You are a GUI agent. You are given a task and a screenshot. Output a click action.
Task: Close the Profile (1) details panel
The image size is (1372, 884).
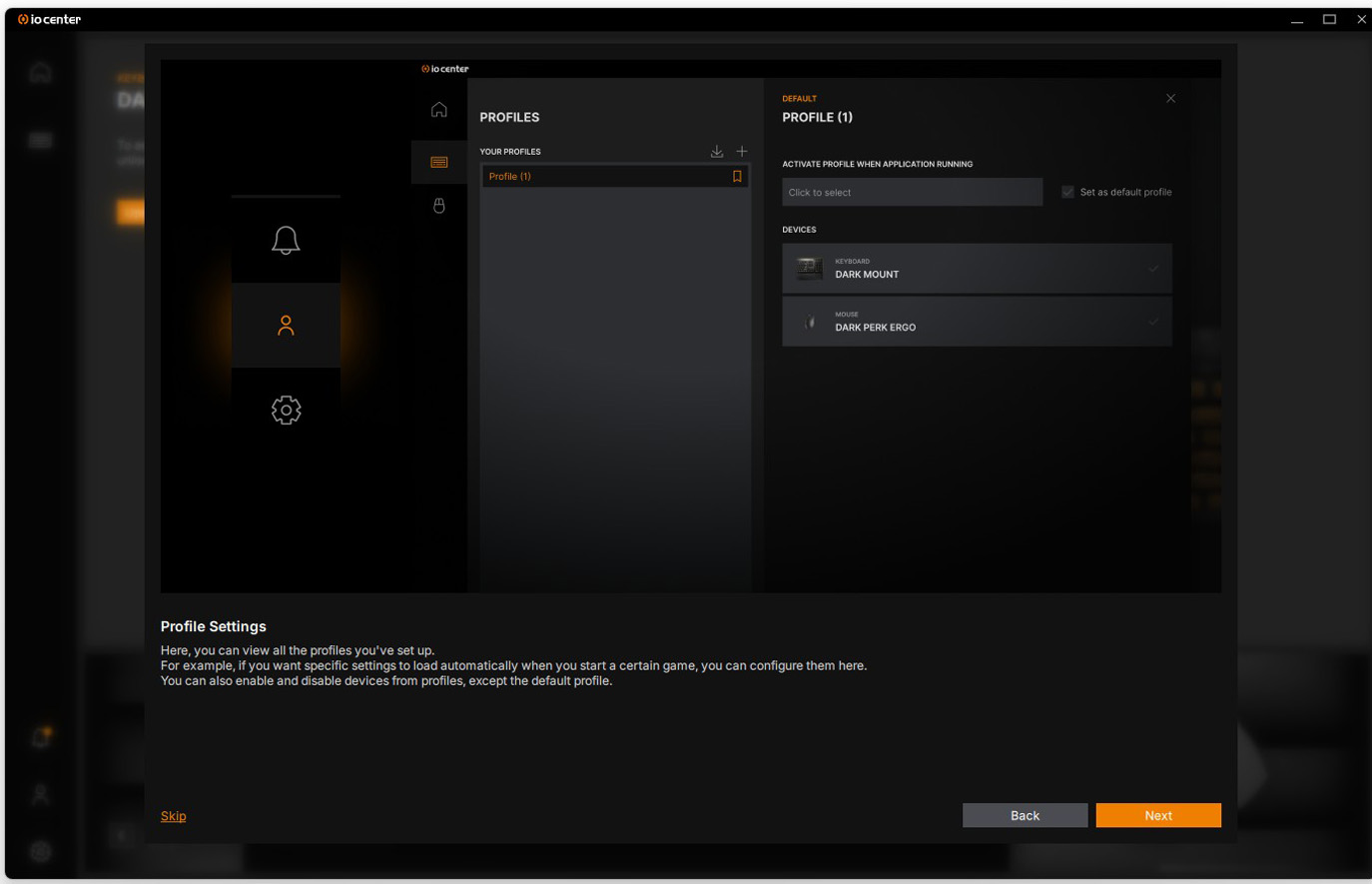tap(1170, 99)
